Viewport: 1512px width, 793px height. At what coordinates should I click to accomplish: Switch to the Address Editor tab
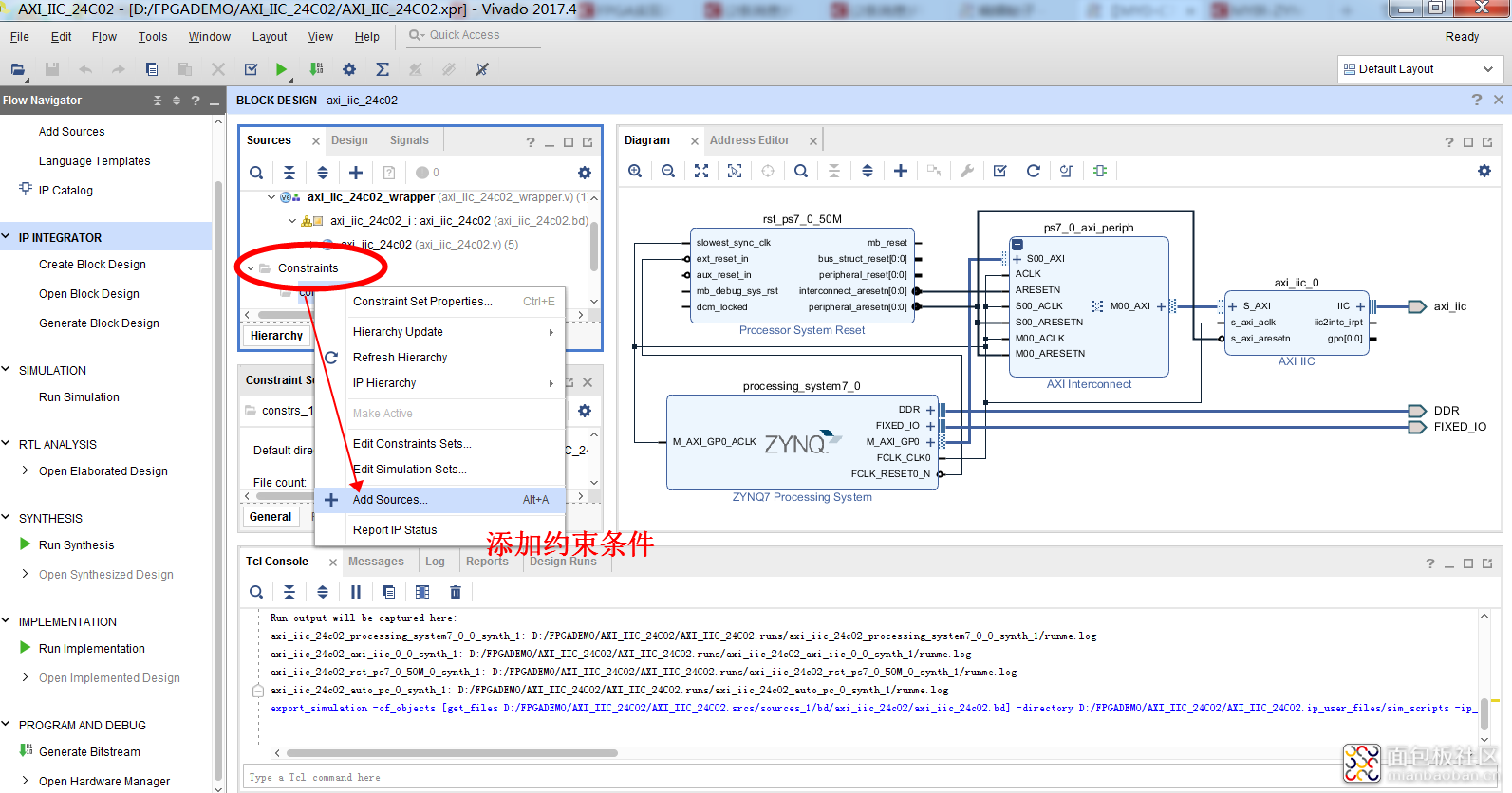750,140
